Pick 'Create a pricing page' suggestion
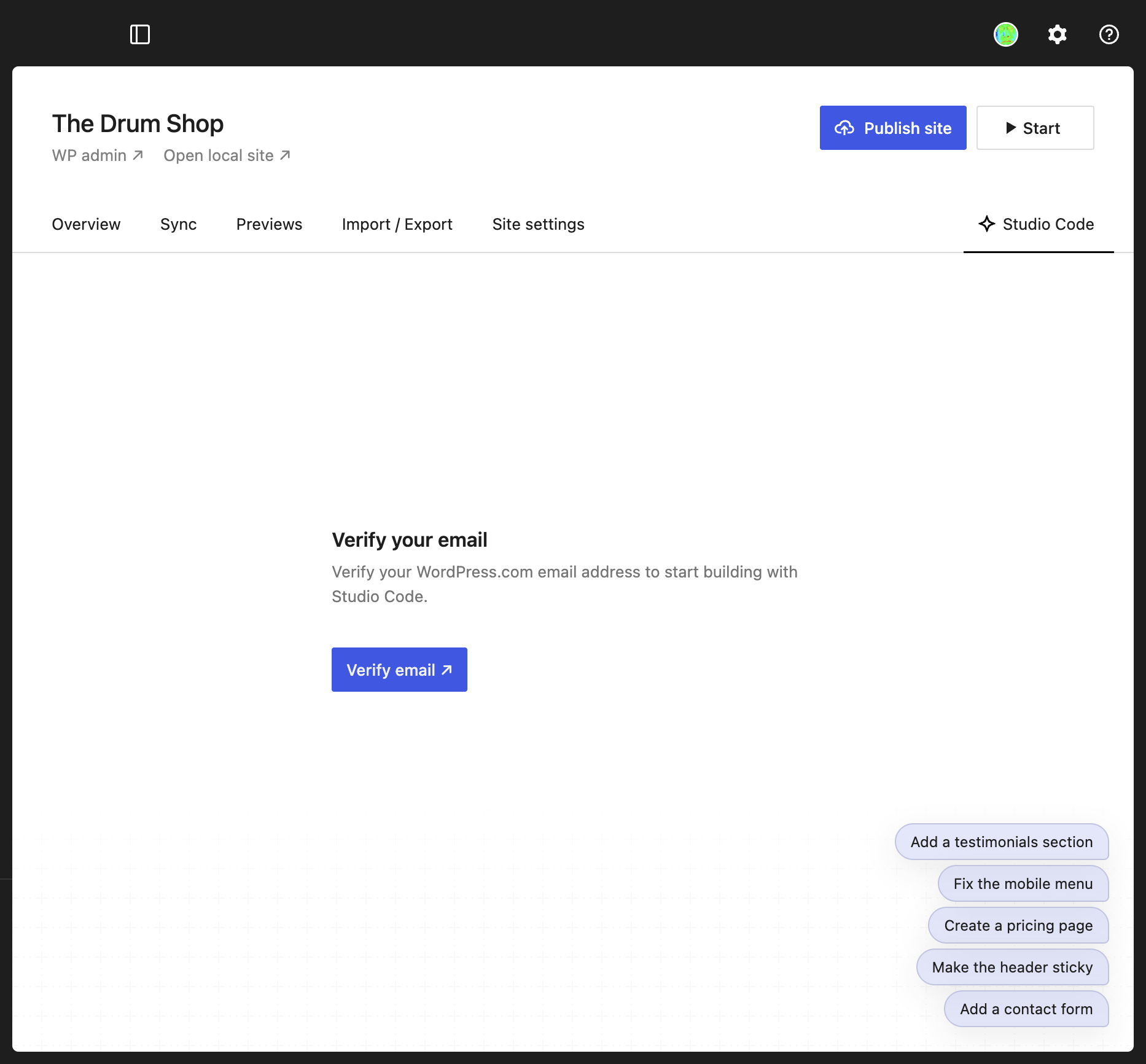1146x1064 pixels. point(1018,925)
